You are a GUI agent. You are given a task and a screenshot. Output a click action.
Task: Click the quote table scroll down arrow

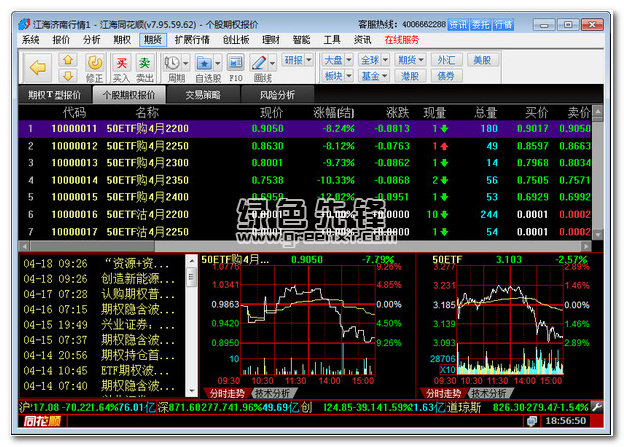point(597,235)
